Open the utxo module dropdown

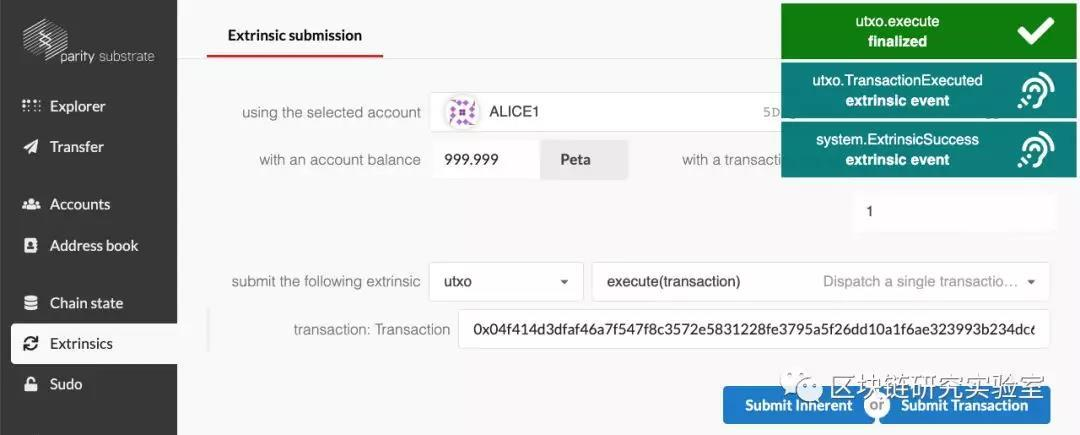pyautogui.click(x=506, y=282)
